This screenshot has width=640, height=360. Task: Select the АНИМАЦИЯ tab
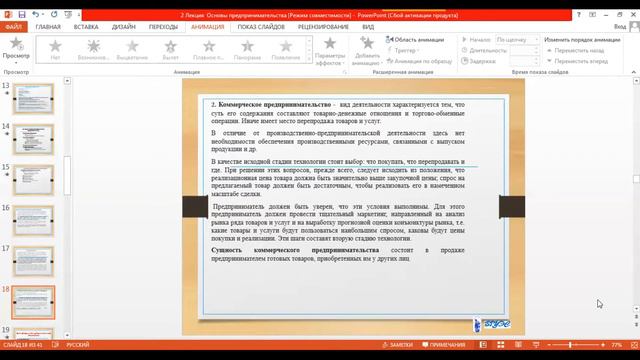point(207,27)
